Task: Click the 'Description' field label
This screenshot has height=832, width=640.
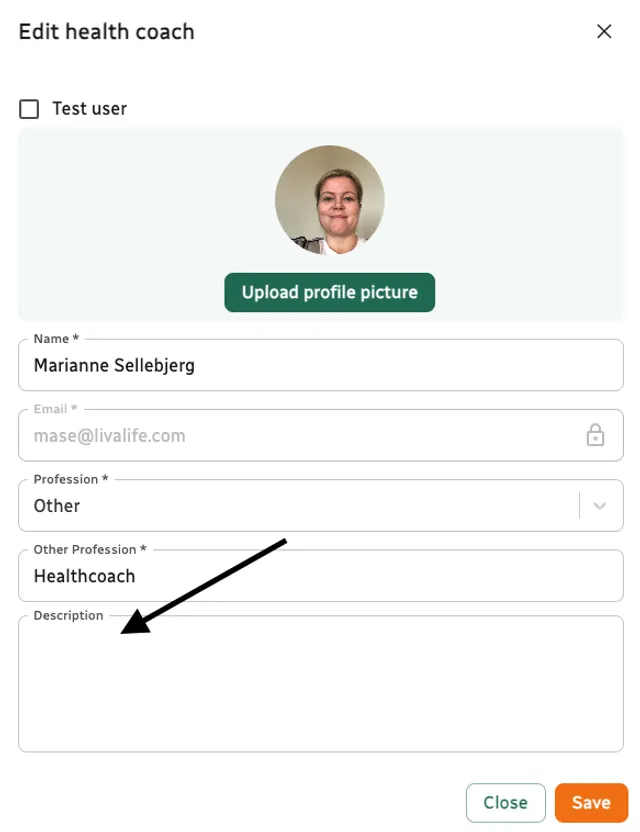Action: click(68, 615)
